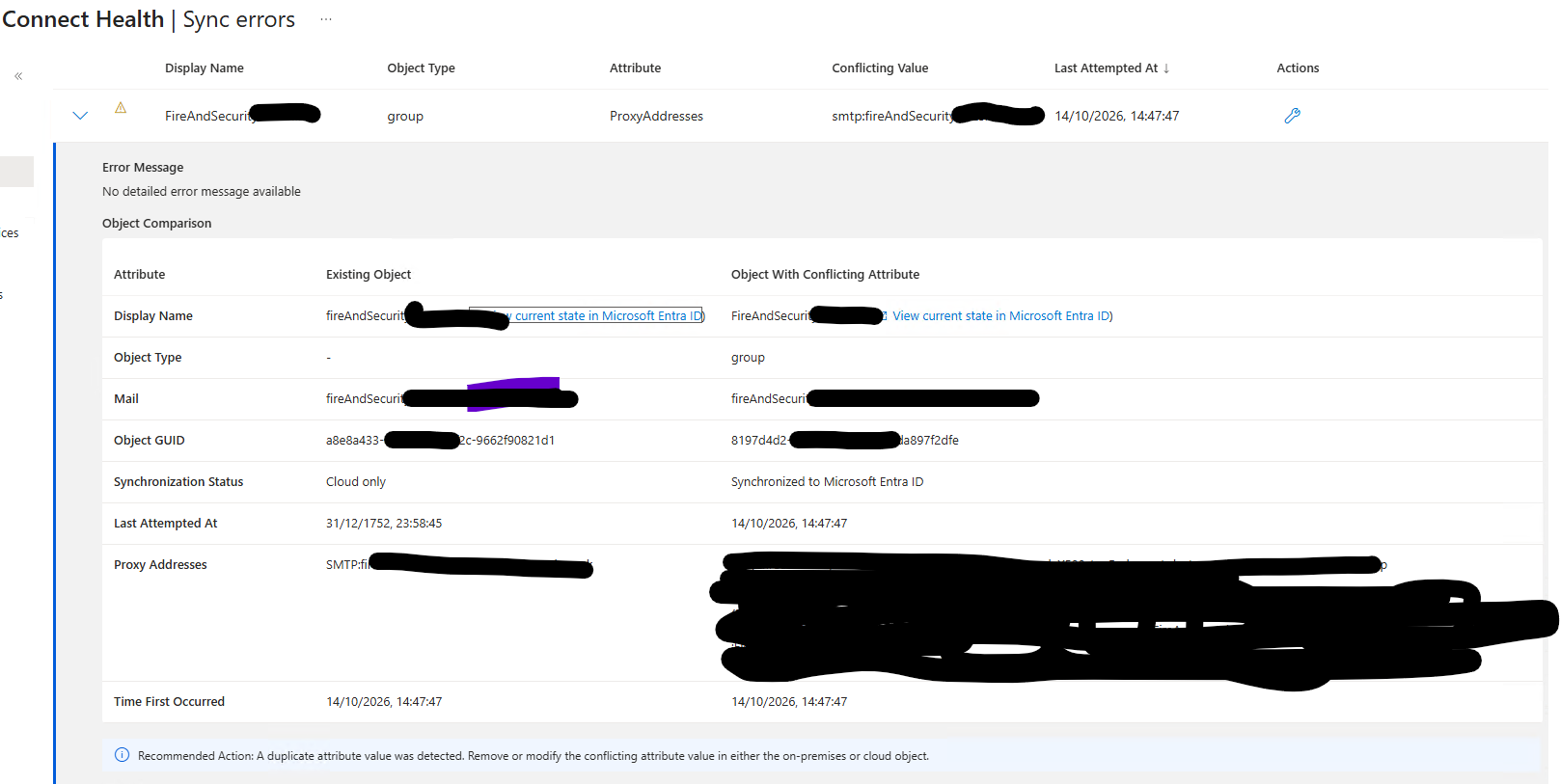Sort by Attribute column header
The height and width of the screenshot is (784, 1560).
pos(635,68)
